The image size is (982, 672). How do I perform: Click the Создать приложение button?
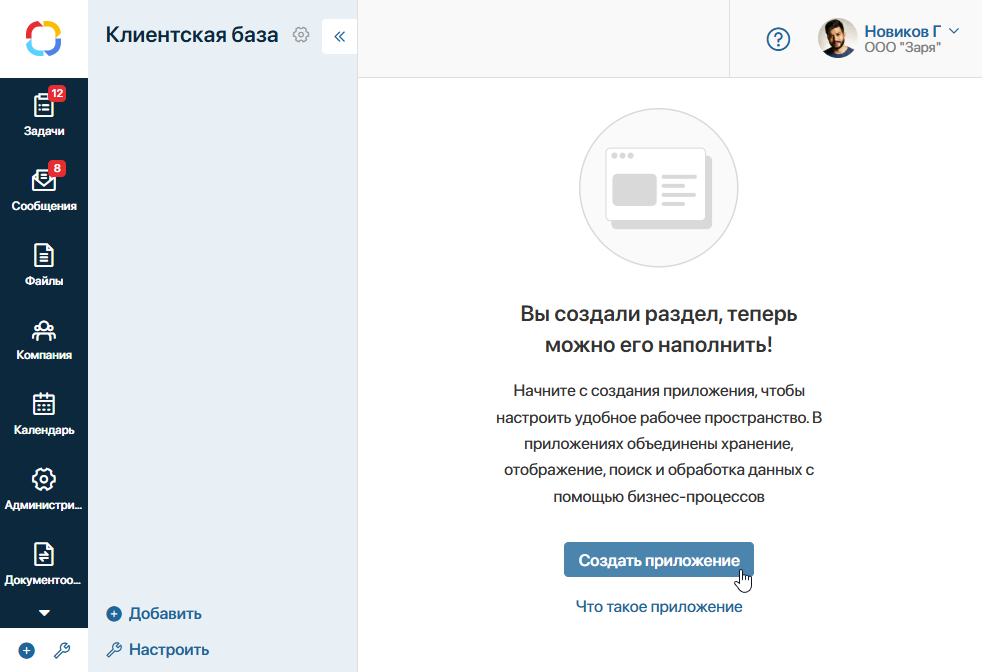659,560
